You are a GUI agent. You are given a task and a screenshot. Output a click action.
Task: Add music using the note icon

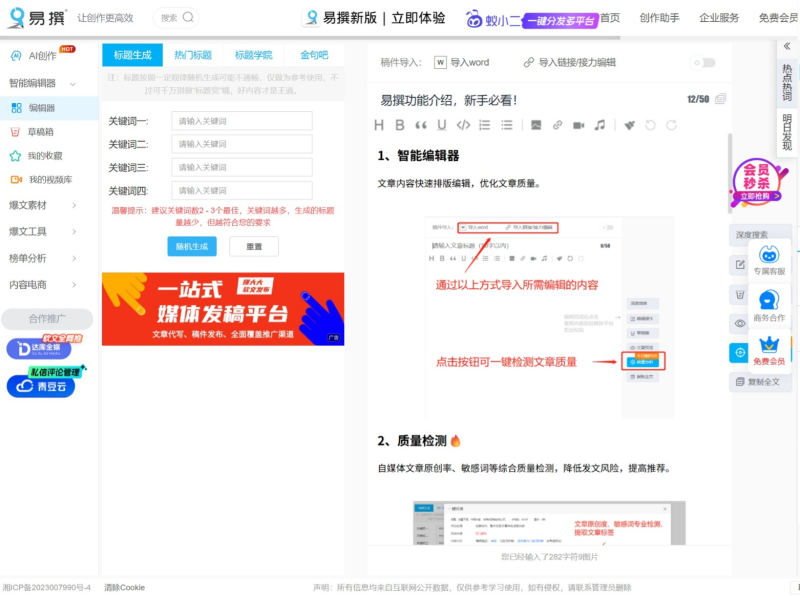click(x=600, y=125)
